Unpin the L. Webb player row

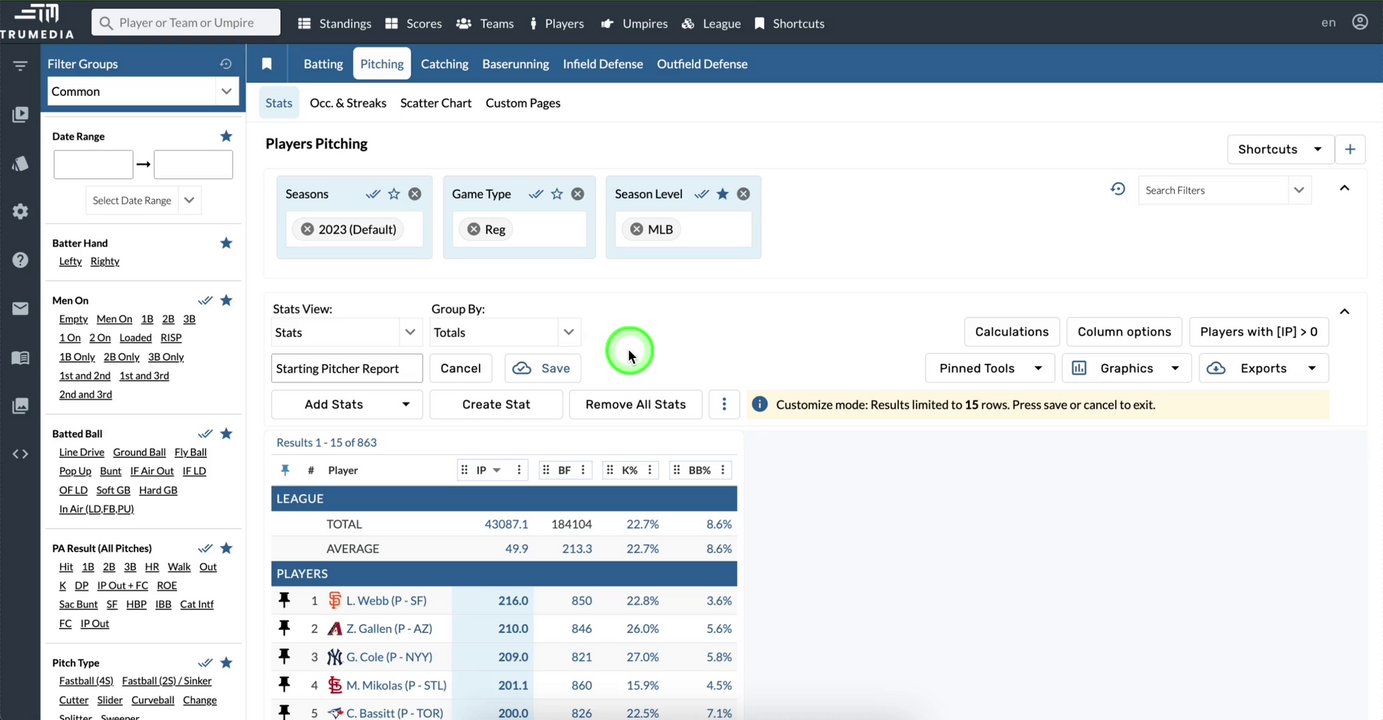tap(284, 600)
